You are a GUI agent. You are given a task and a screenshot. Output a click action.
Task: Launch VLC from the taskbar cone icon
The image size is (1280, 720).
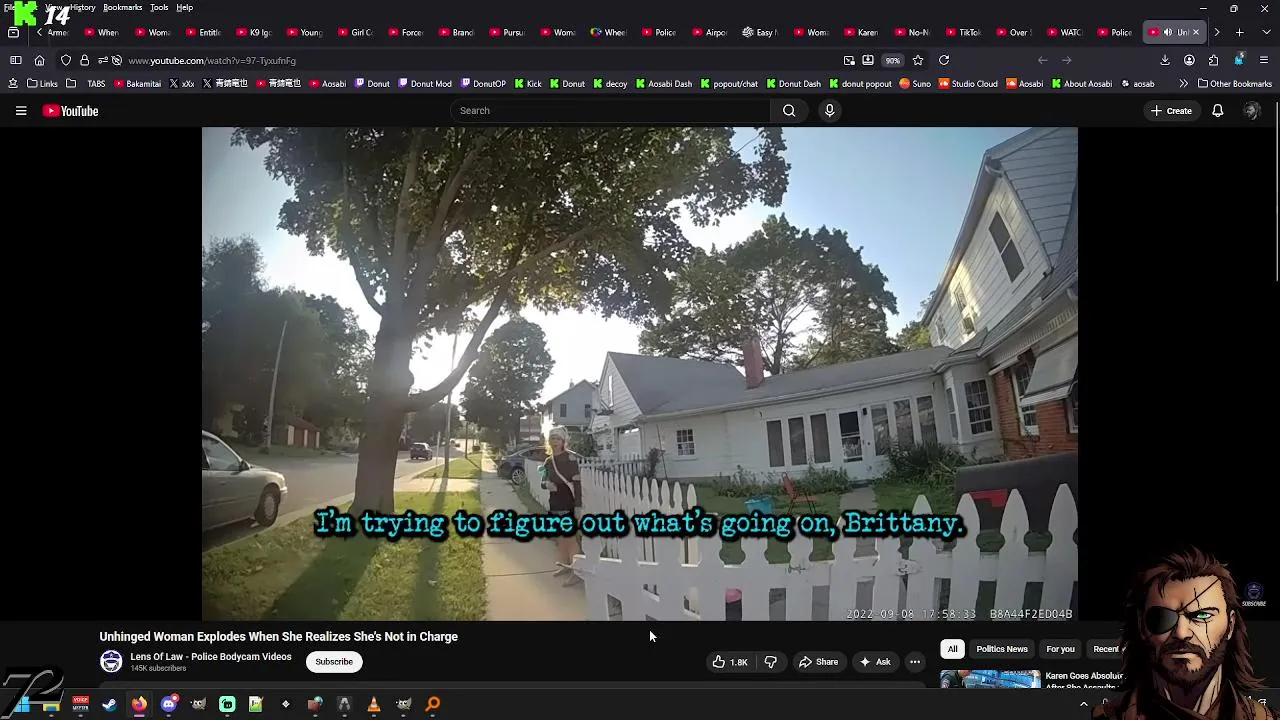374,704
